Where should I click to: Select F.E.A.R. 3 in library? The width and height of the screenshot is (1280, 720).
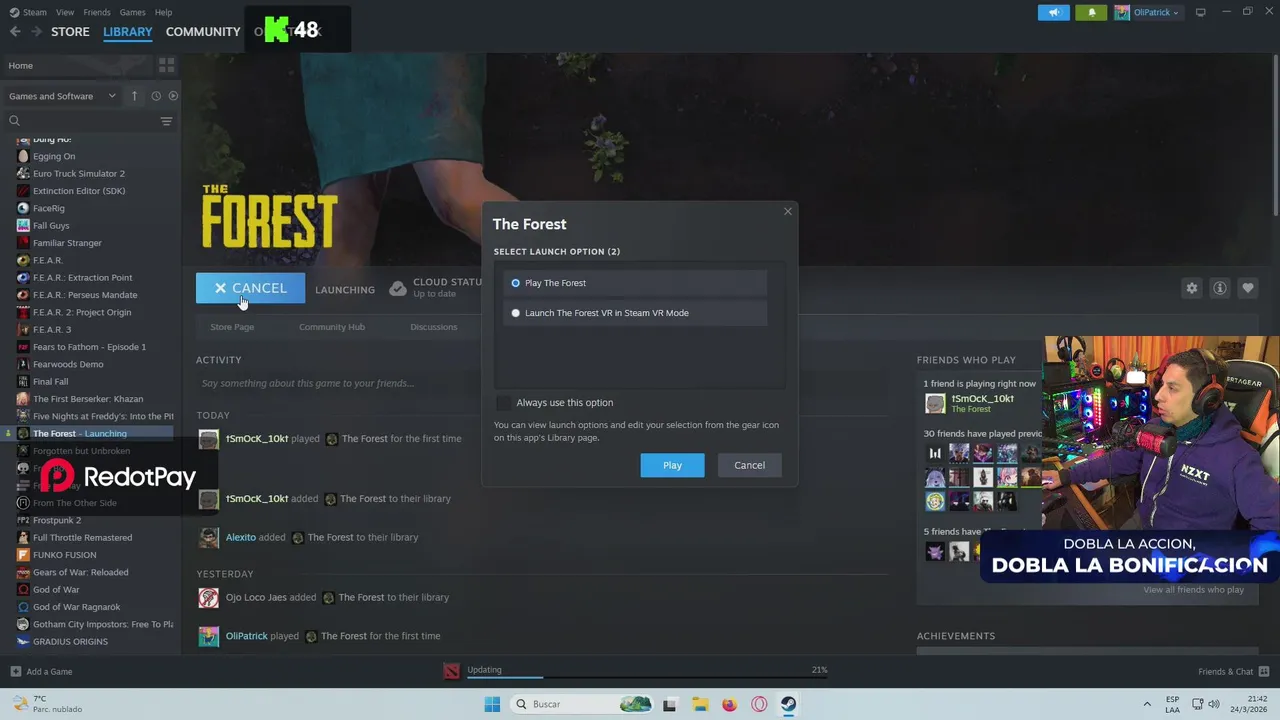click(52, 329)
